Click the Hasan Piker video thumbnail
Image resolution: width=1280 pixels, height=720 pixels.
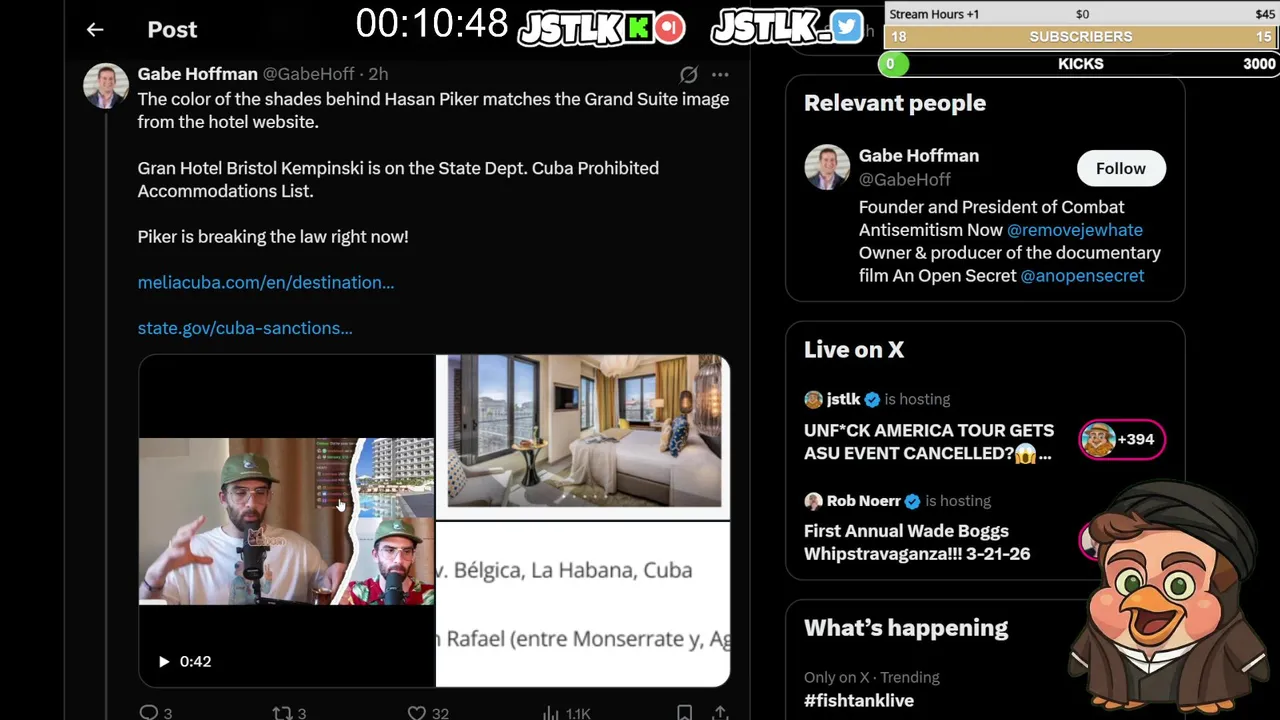pyautogui.click(x=286, y=521)
